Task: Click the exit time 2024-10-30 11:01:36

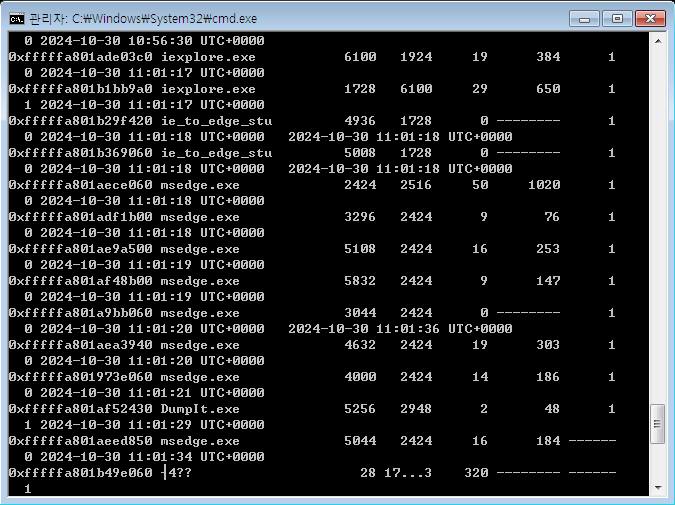Action: [x=364, y=329]
